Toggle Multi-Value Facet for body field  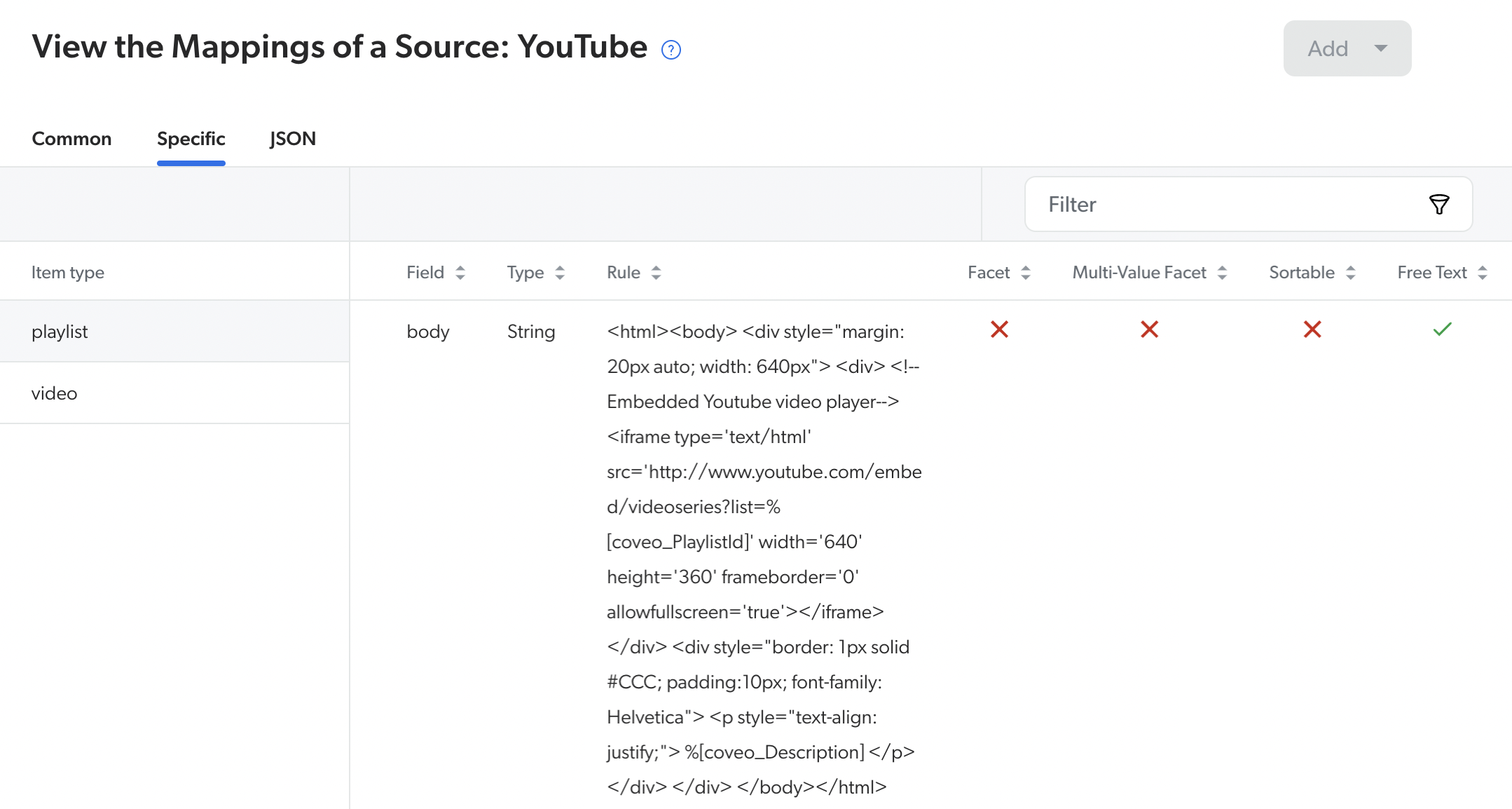pyautogui.click(x=1148, y=330)
